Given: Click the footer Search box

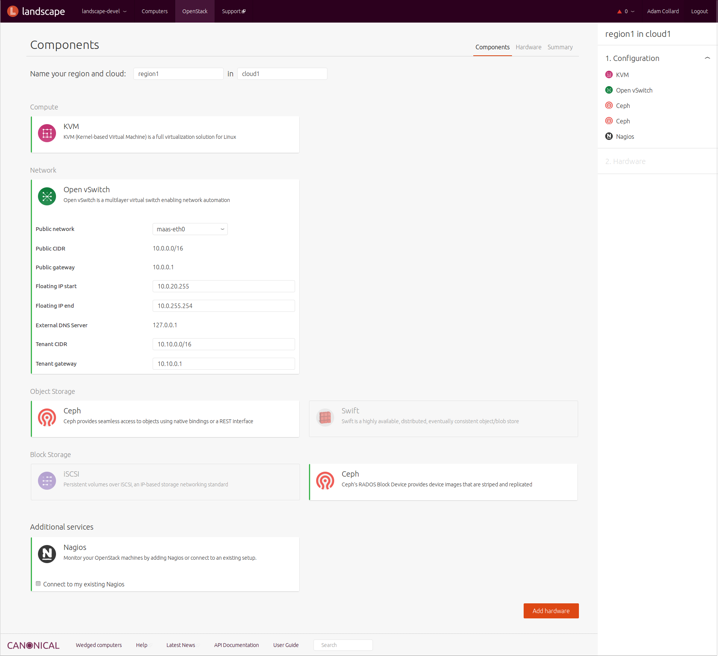Looking at the screenshot, I should (x=343, y=645).
